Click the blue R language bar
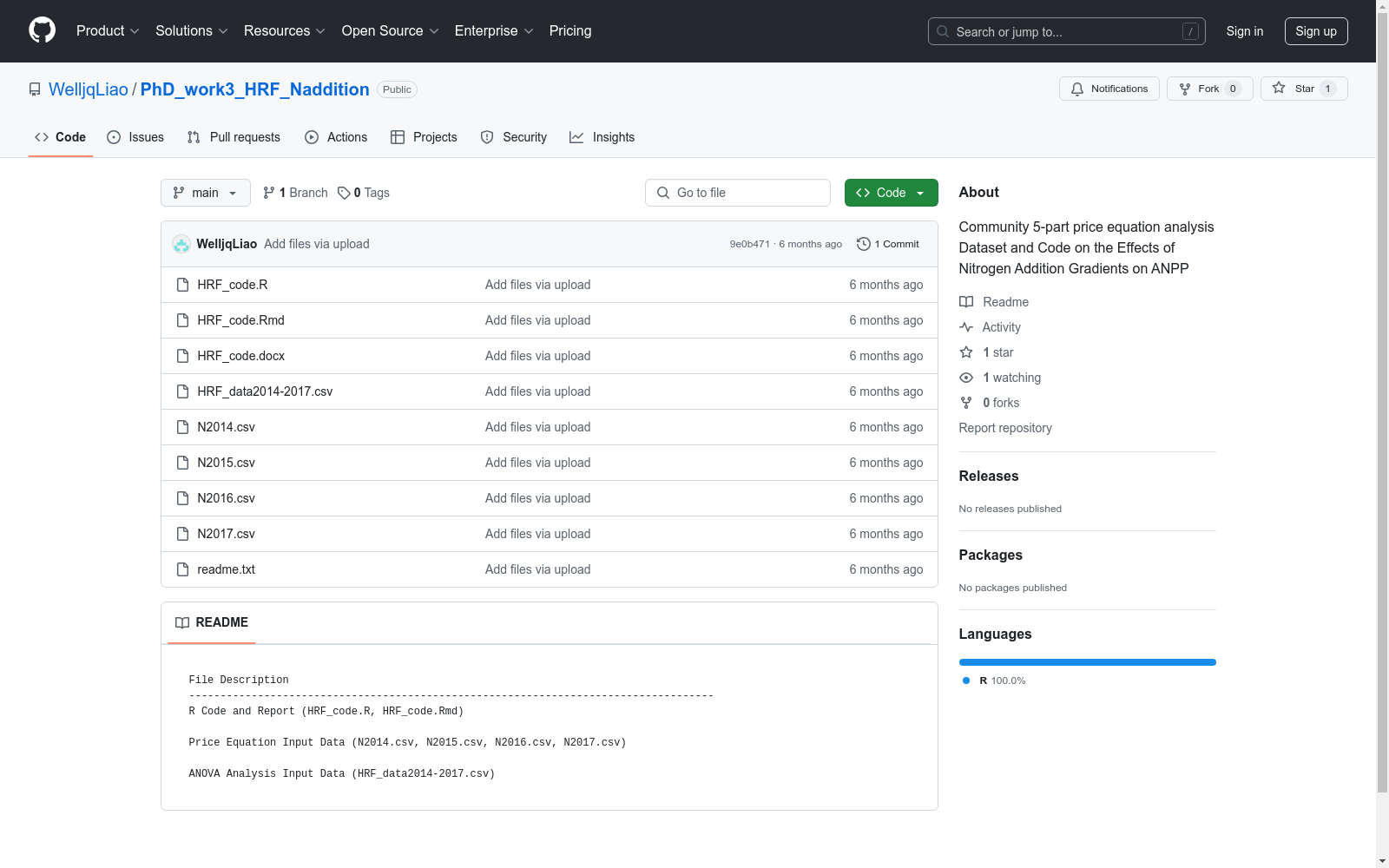1389x868 pixels. click(x=1087, y=662)
